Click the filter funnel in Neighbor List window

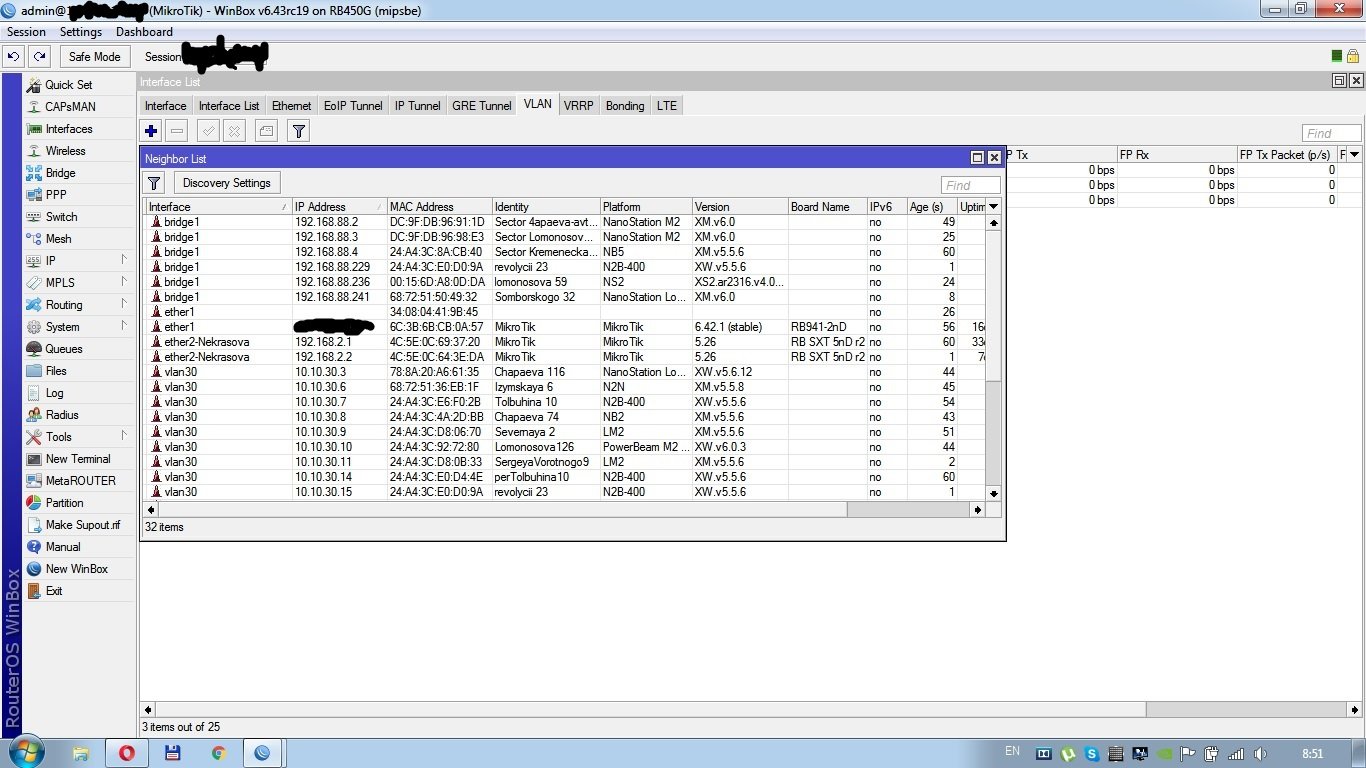tap(154, 183)
